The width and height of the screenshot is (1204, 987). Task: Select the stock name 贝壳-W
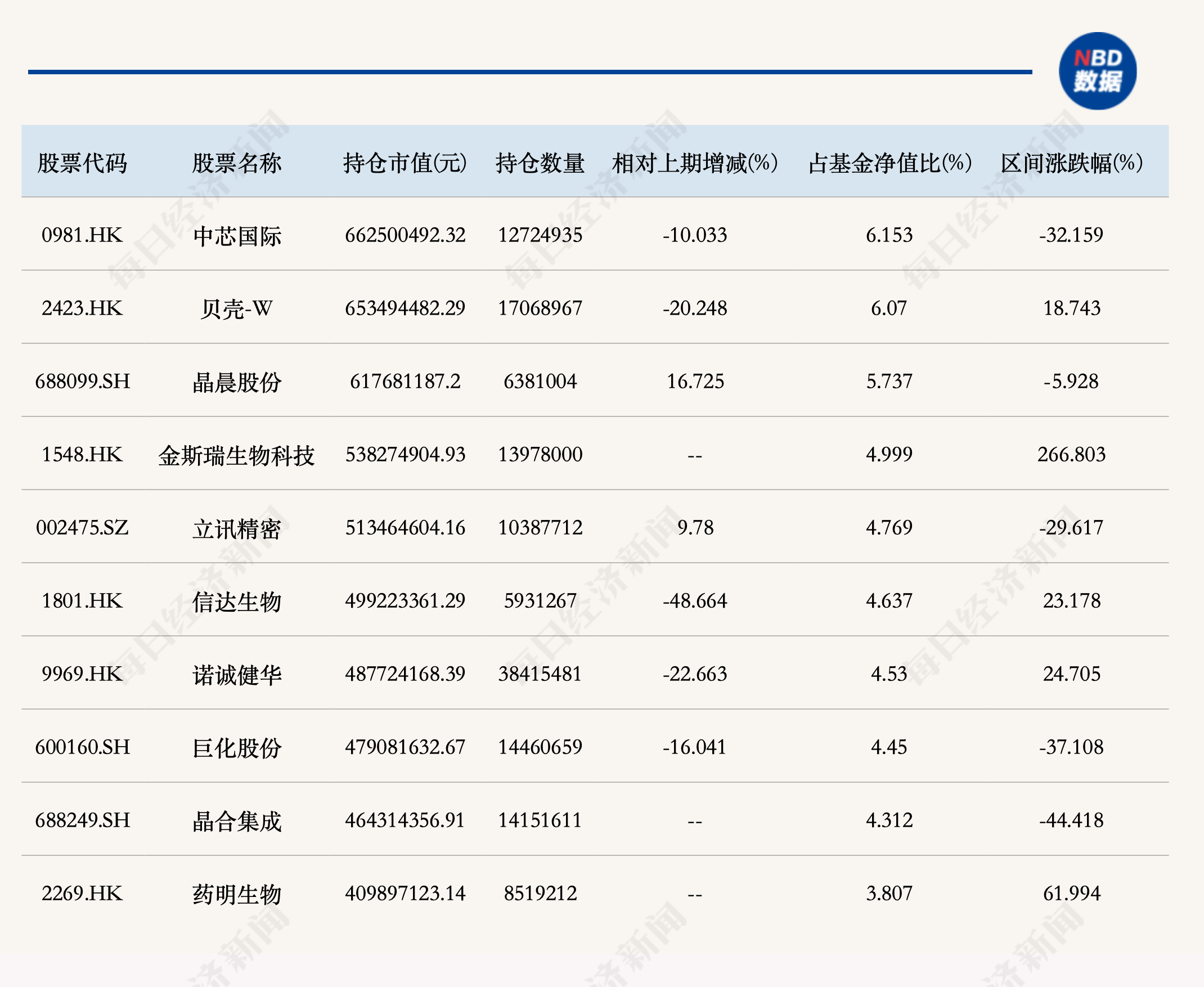coord(236,309)
